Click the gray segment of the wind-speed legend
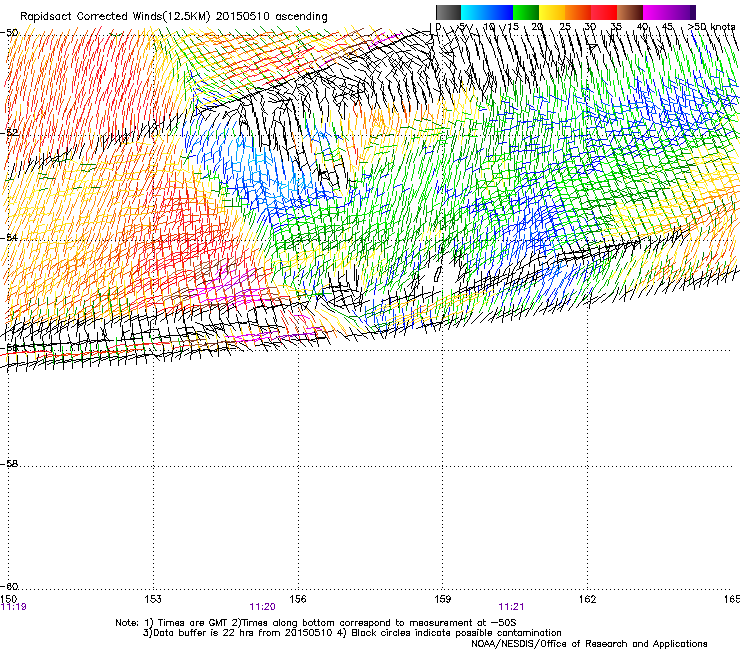740x650 pixels. pos(448,12)
